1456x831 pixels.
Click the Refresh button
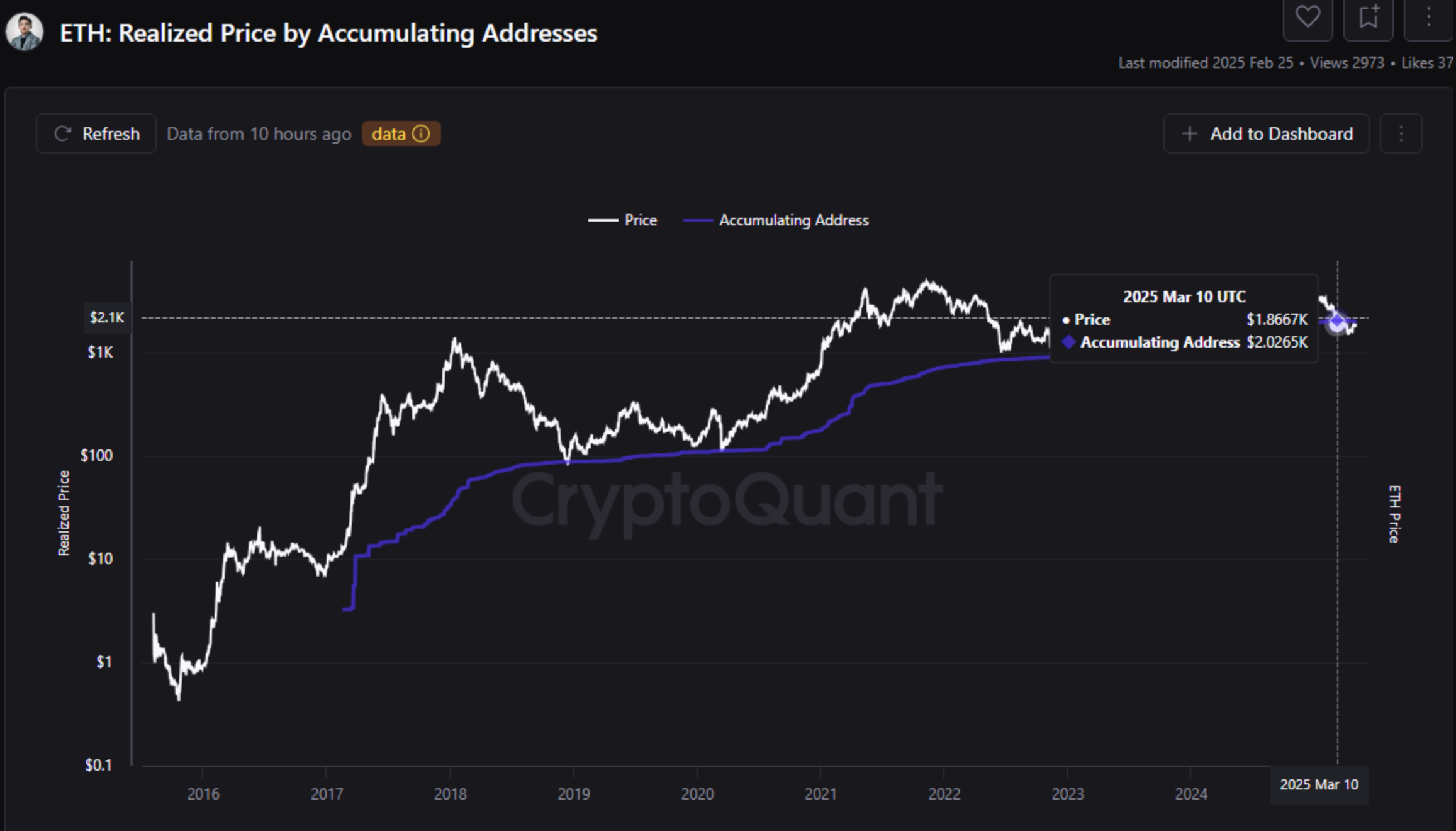click(96, 133)
